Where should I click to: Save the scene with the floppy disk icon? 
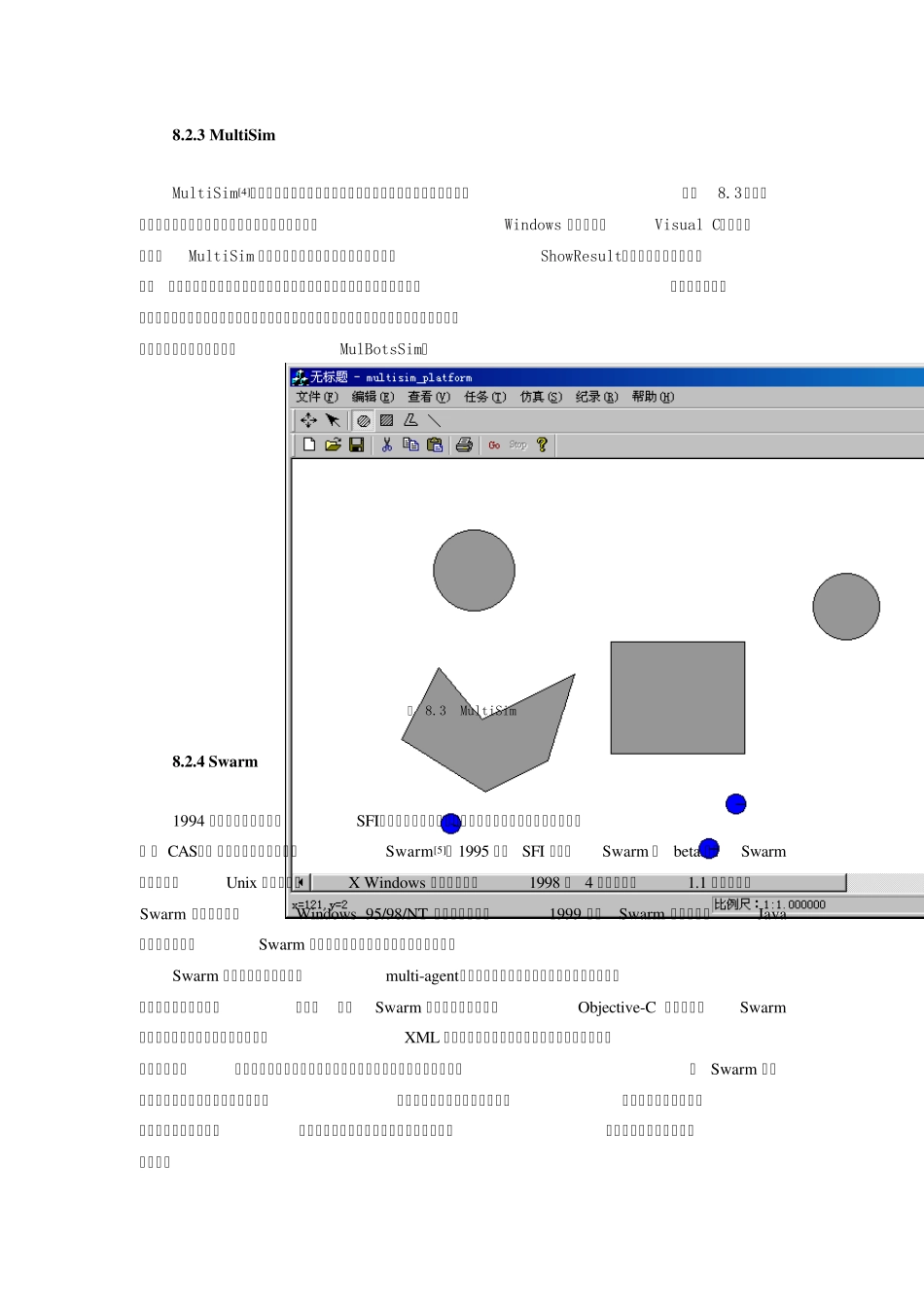pyautogui.click(x=357, y=444)
